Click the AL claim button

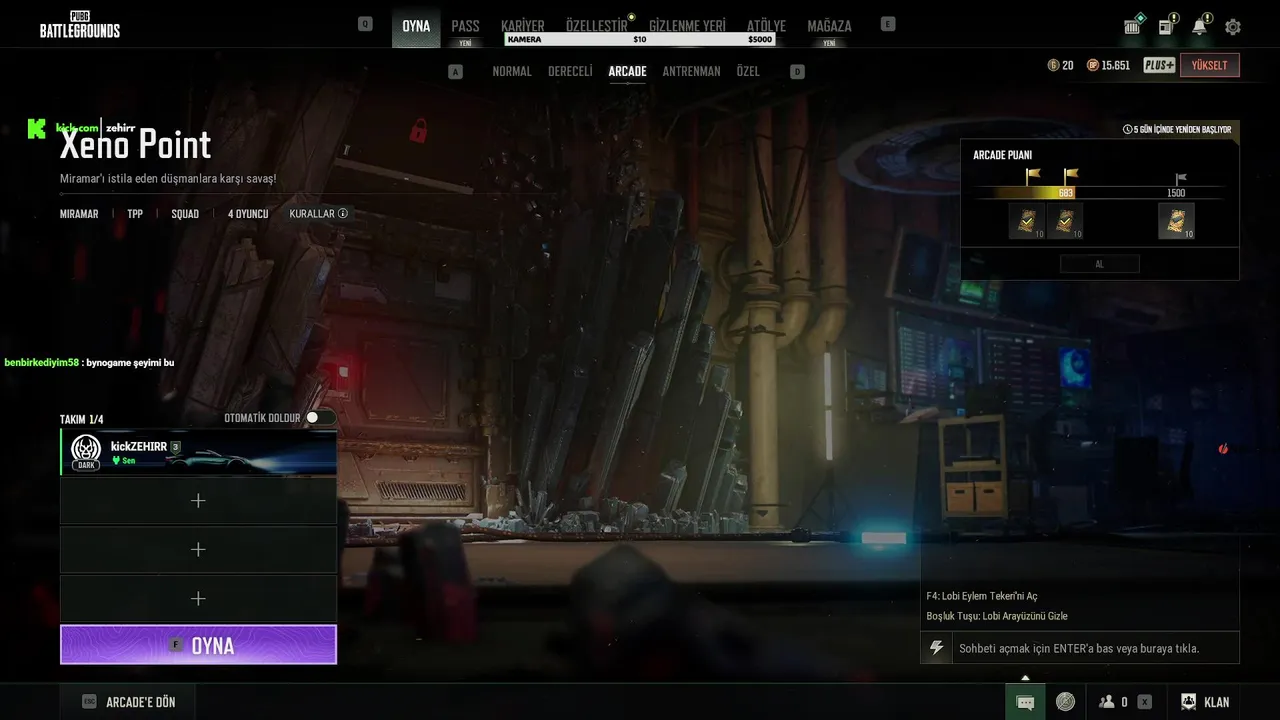point(1099,264)
